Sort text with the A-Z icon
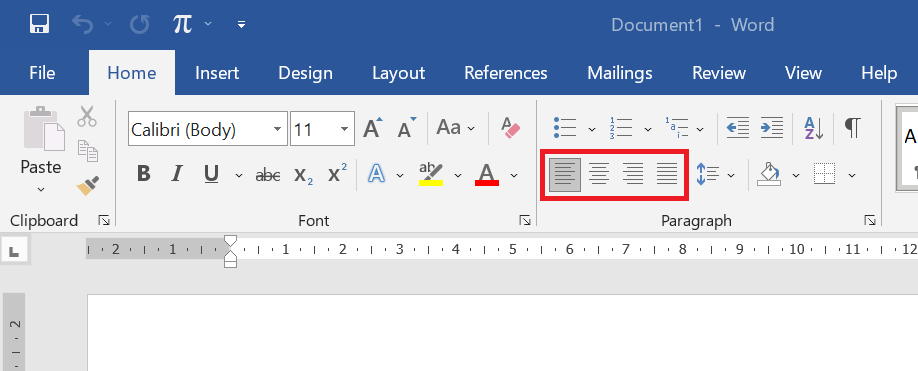 (x=814, y=127)
